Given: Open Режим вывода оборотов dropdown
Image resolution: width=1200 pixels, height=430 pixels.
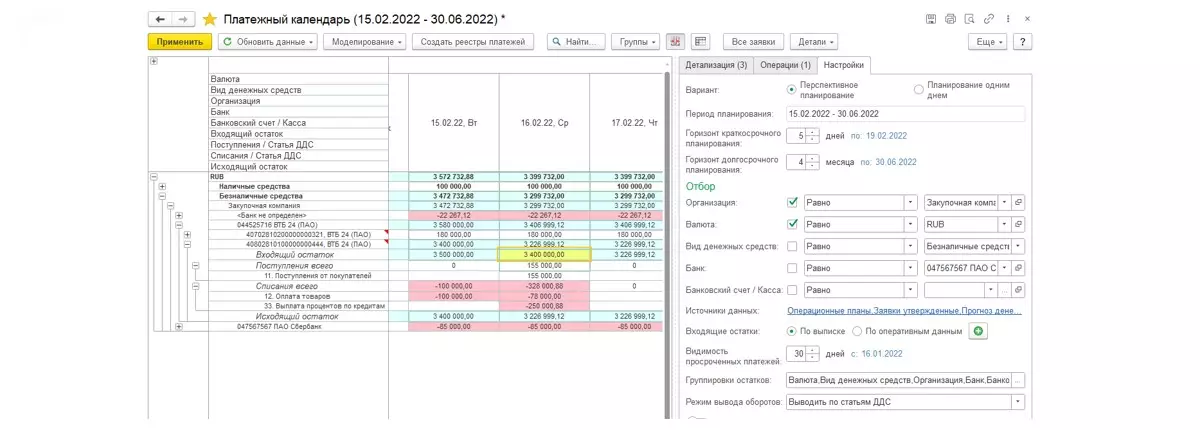Looking at the screenshot, I should (1018, 402).
